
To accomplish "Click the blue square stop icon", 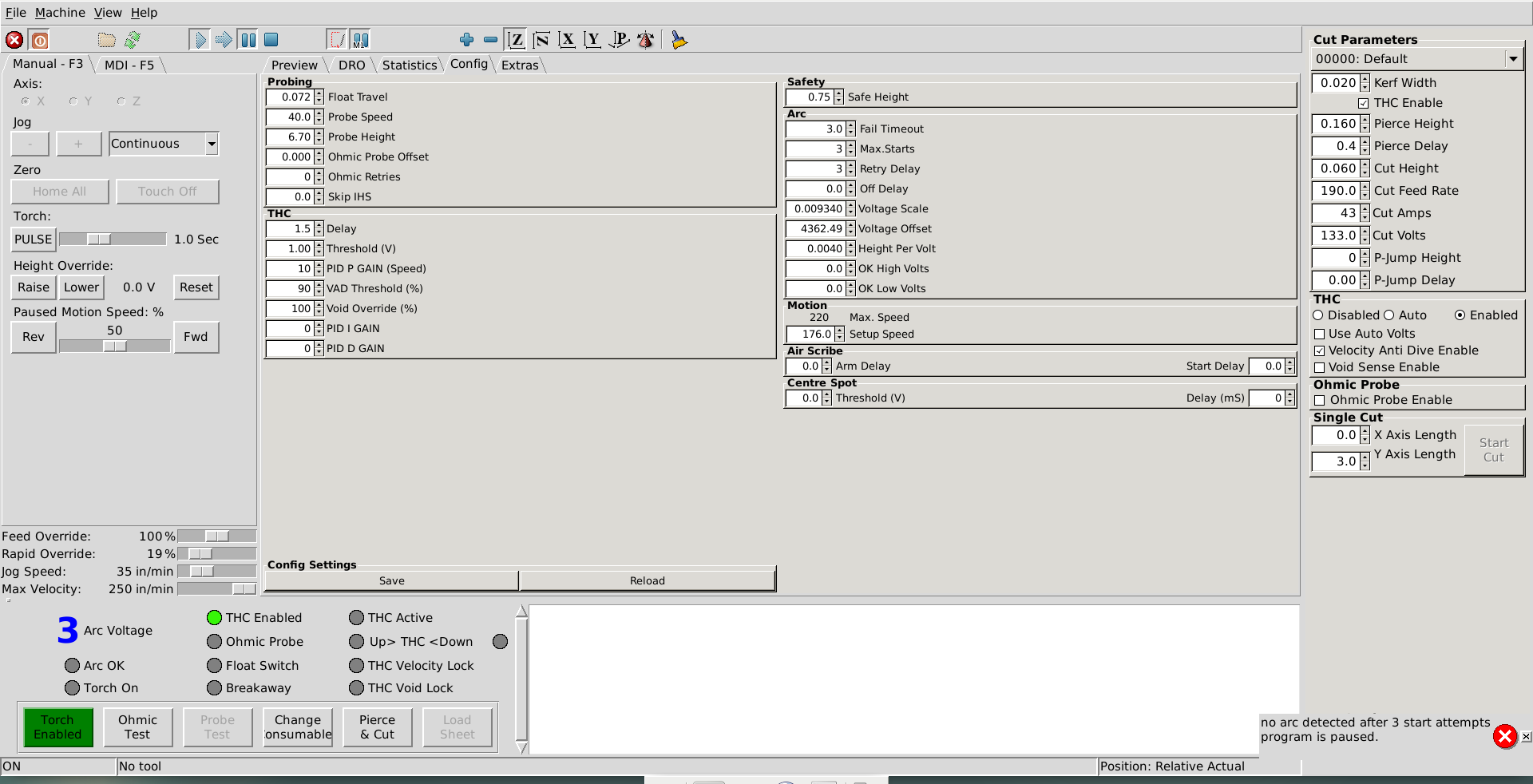I will click(x=271, y=40).
